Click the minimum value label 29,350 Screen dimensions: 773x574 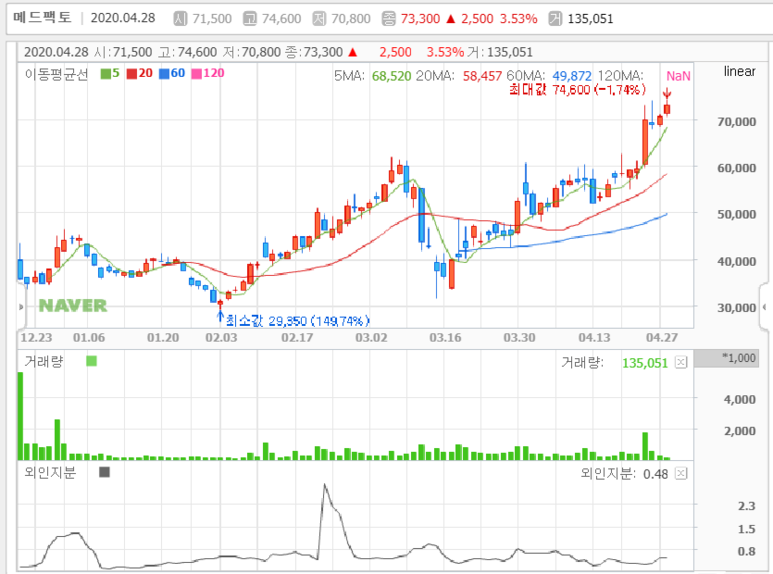pyautogui.click(x=297, y=321)
